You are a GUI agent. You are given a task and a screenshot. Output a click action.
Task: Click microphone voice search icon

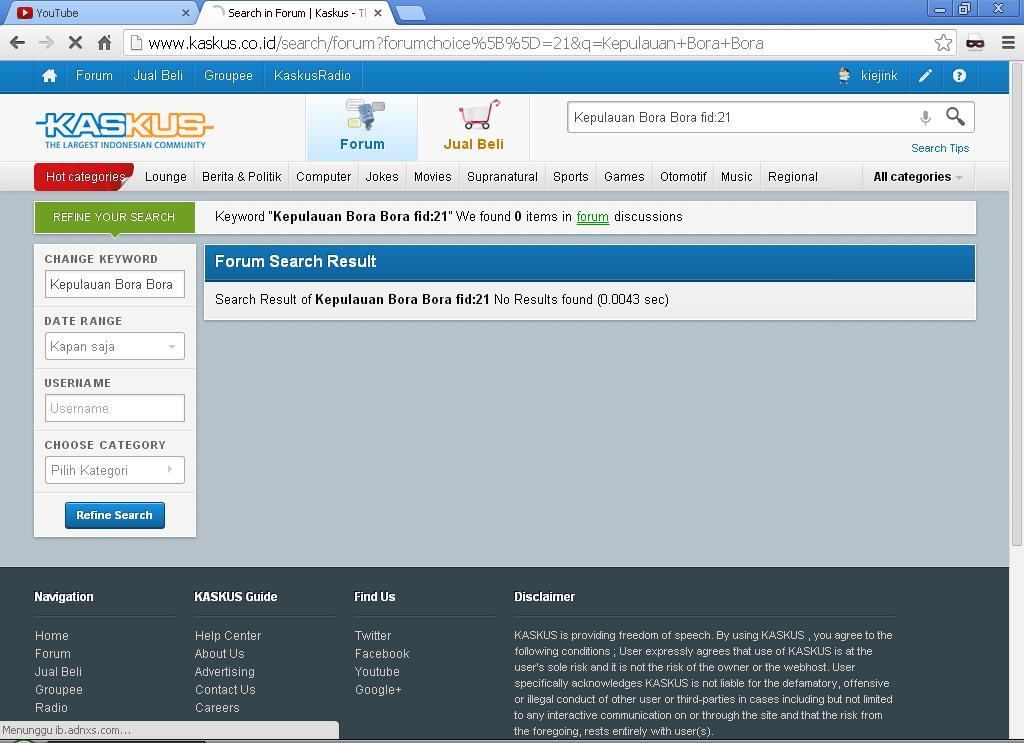(925, 118)
